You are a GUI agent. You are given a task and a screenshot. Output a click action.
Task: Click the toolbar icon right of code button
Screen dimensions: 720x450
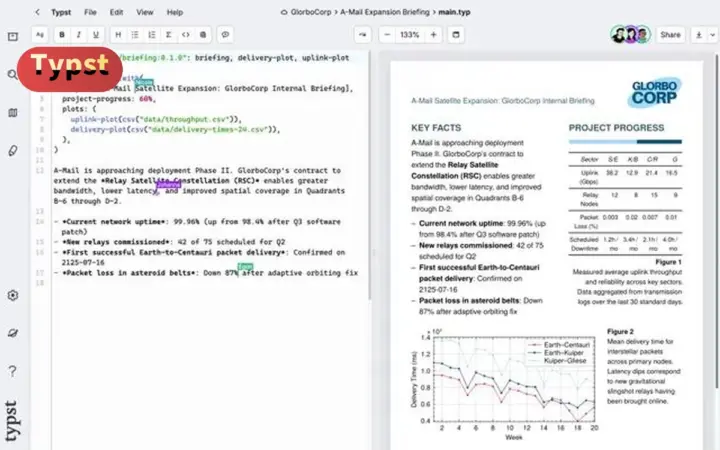point(203,34)
